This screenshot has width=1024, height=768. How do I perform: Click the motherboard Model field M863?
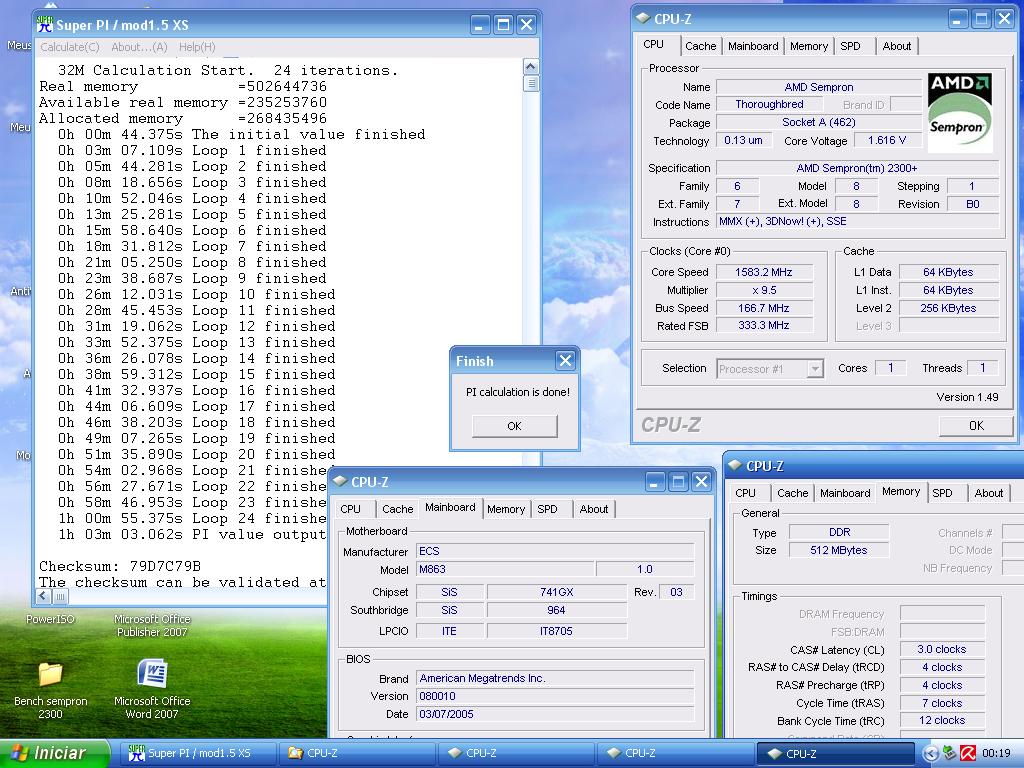click(x=505, y=569)
